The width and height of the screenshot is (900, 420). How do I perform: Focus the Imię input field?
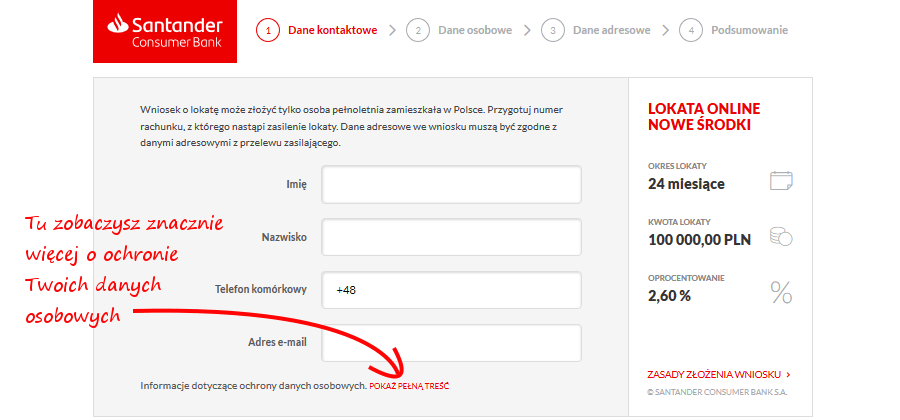click(x=452, y=184)
